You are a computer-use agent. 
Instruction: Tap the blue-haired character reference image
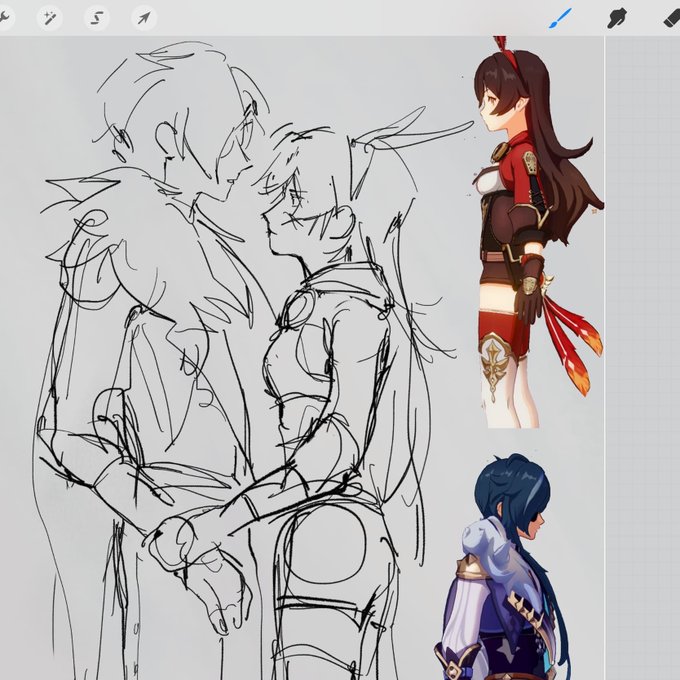(503, 566)
